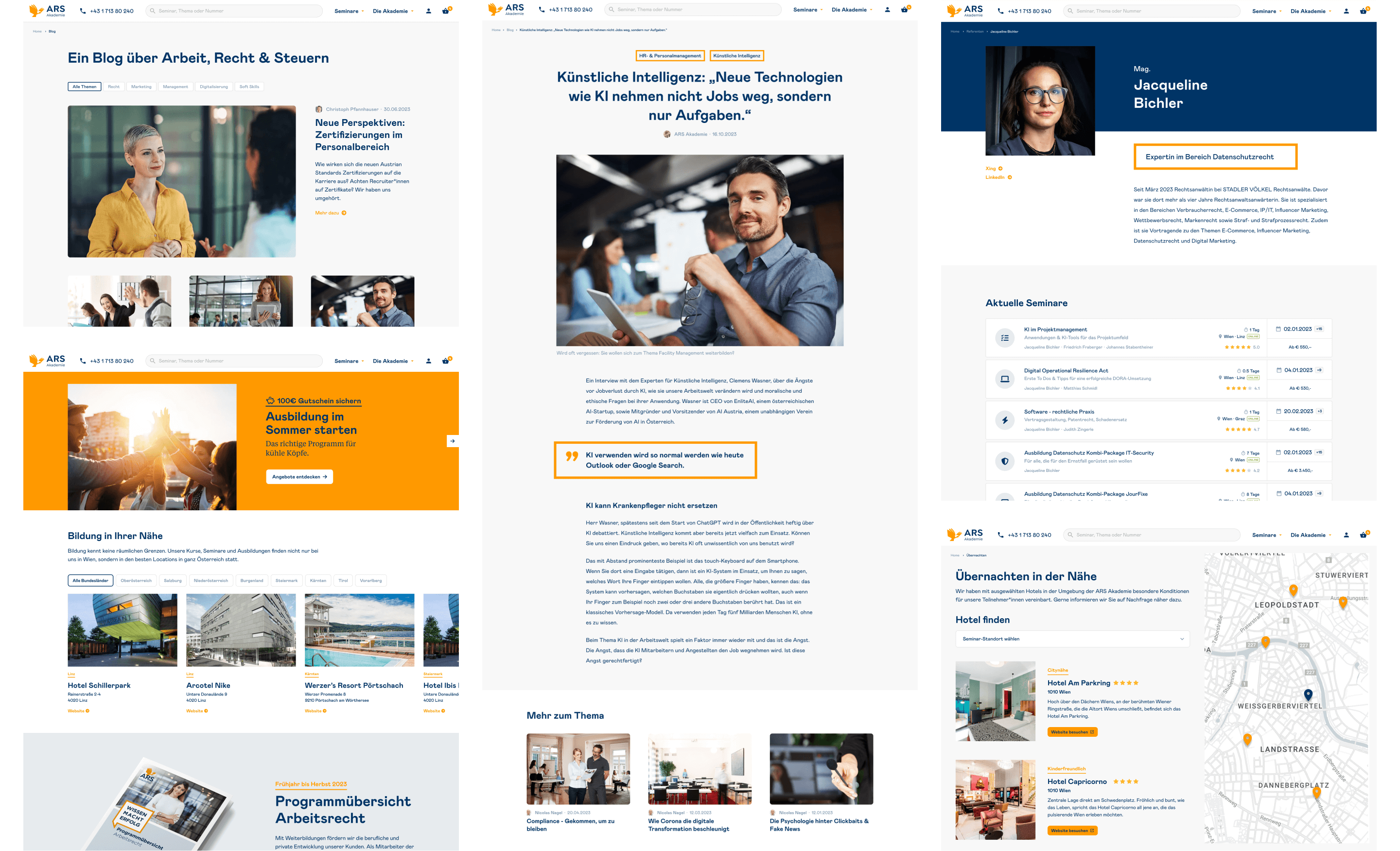Click the HR- & Personalmanagement article tag

(x=670, y=56)
